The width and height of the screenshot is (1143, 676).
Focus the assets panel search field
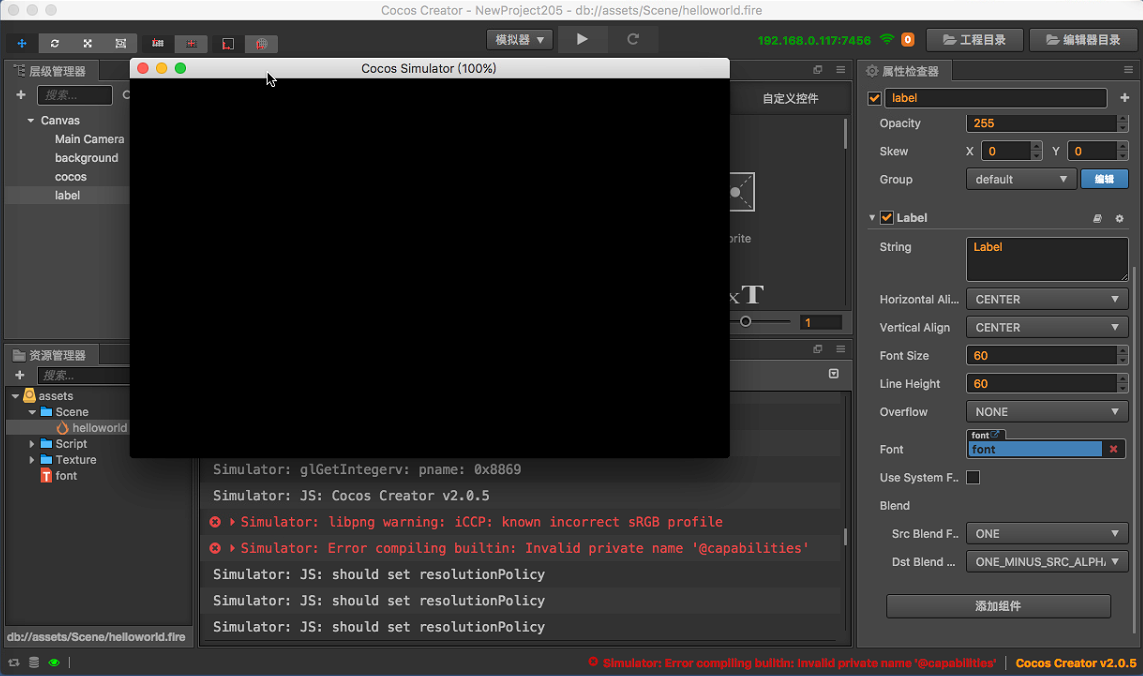(x=83, y=375)
